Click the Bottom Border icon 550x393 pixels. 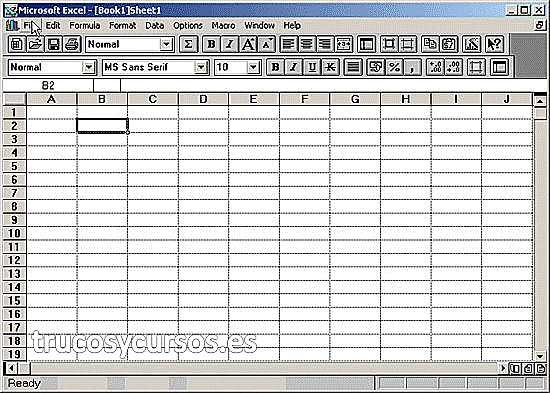[408, 44]
